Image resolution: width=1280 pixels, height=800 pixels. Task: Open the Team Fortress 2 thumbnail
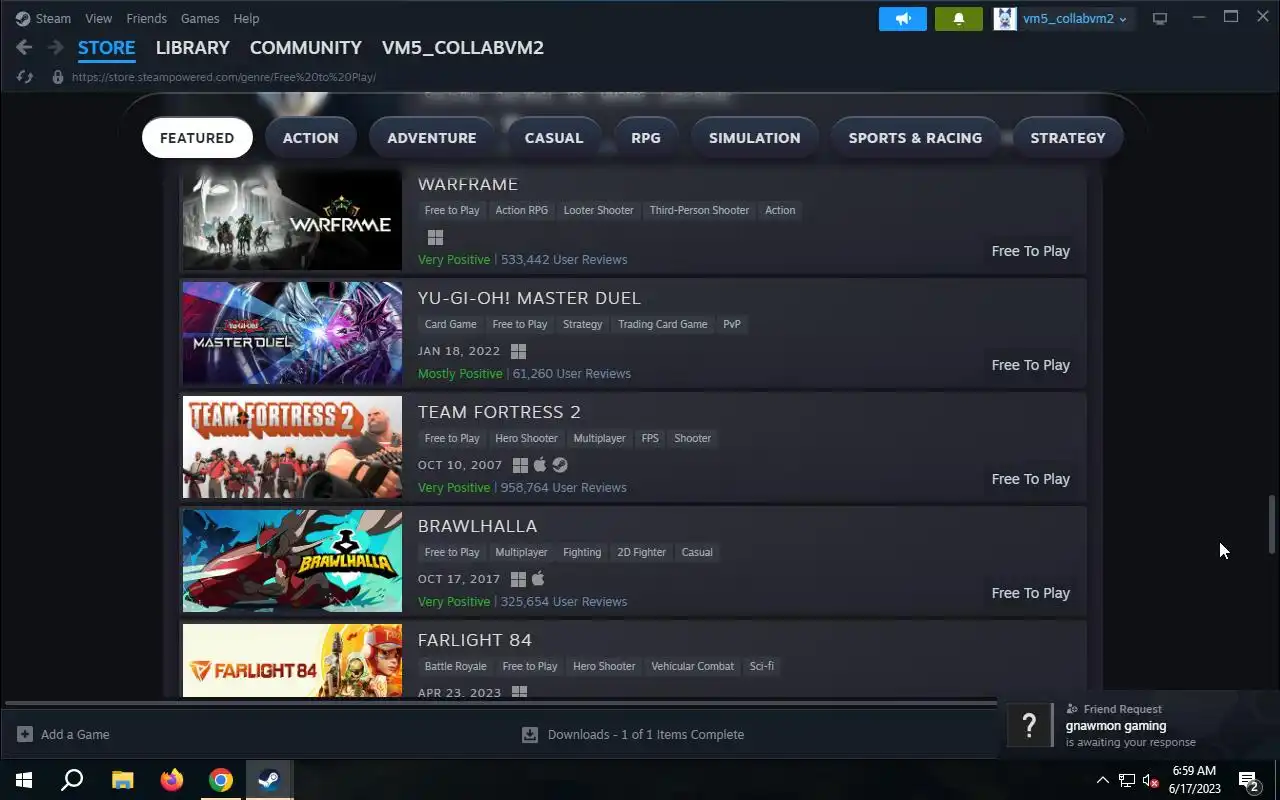point(292,447)
